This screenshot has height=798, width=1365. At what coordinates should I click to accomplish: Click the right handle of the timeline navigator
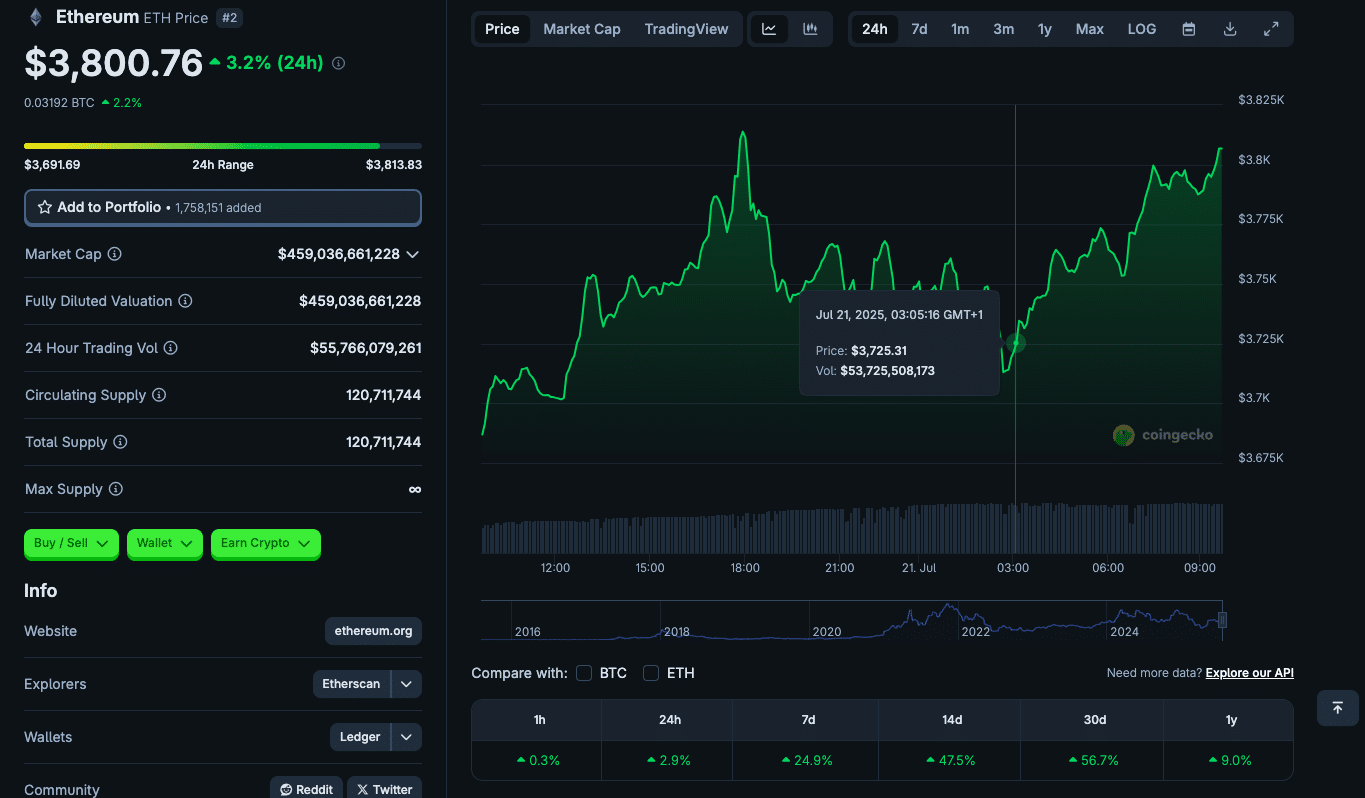1222,620
